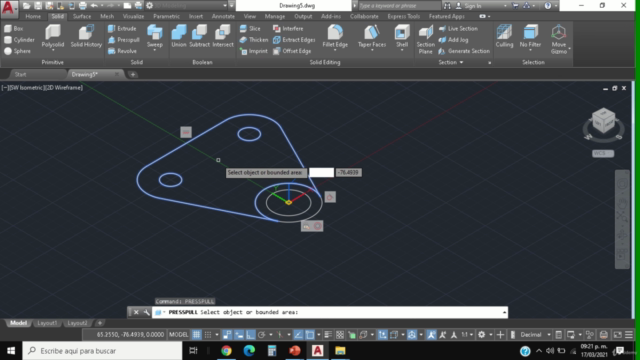
Task: Select the Thicken tool
Action: coord(254,40)
